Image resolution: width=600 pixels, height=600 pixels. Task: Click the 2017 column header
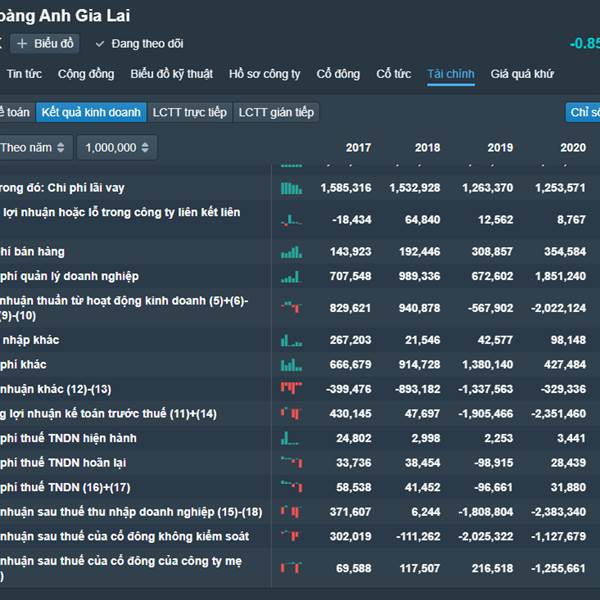click(358, 148)
